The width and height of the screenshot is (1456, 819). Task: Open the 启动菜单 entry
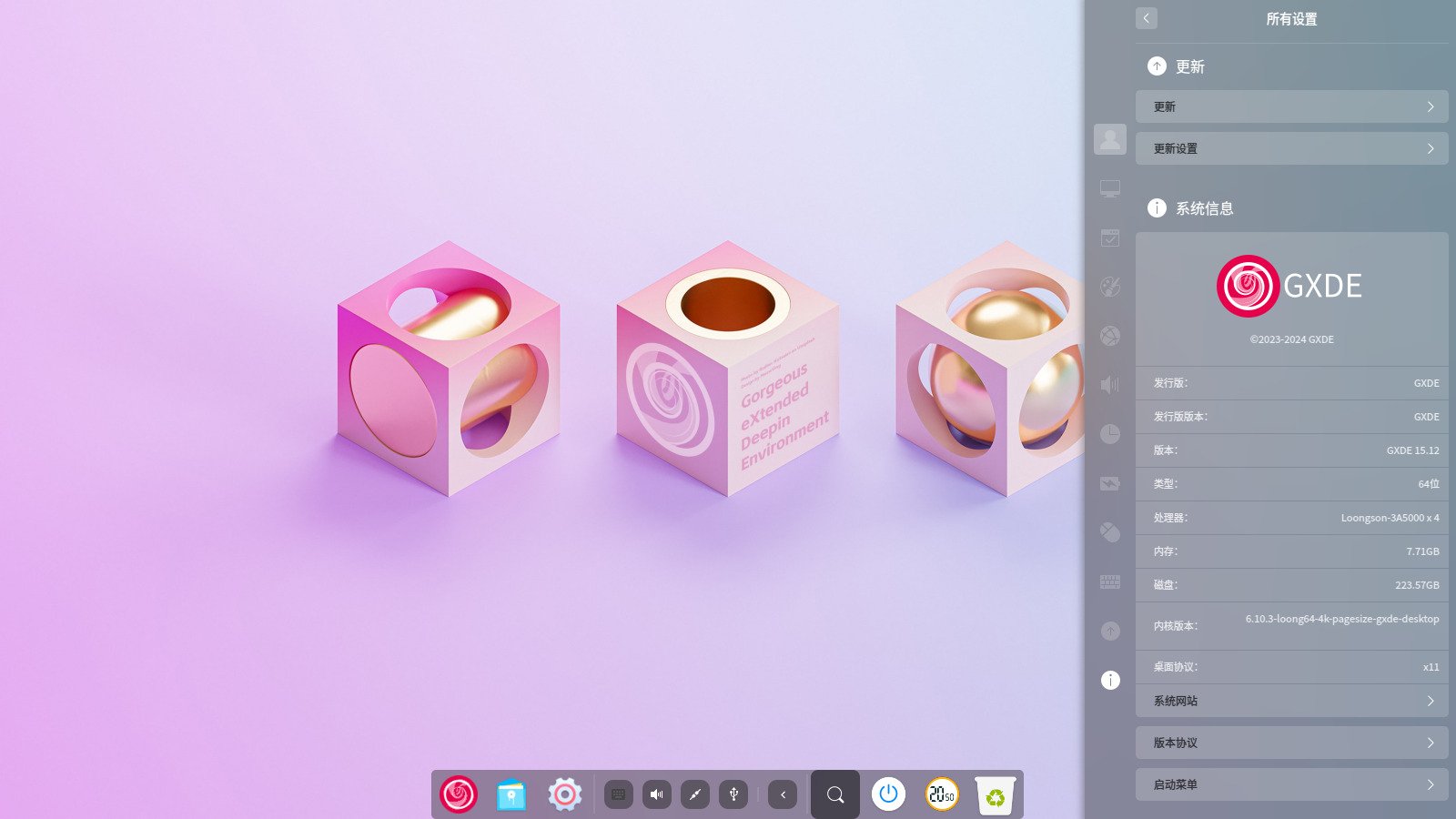tap(1291, 784)
